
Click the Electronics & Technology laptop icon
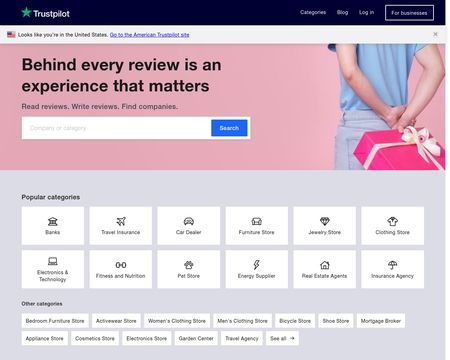pos(53,261)
